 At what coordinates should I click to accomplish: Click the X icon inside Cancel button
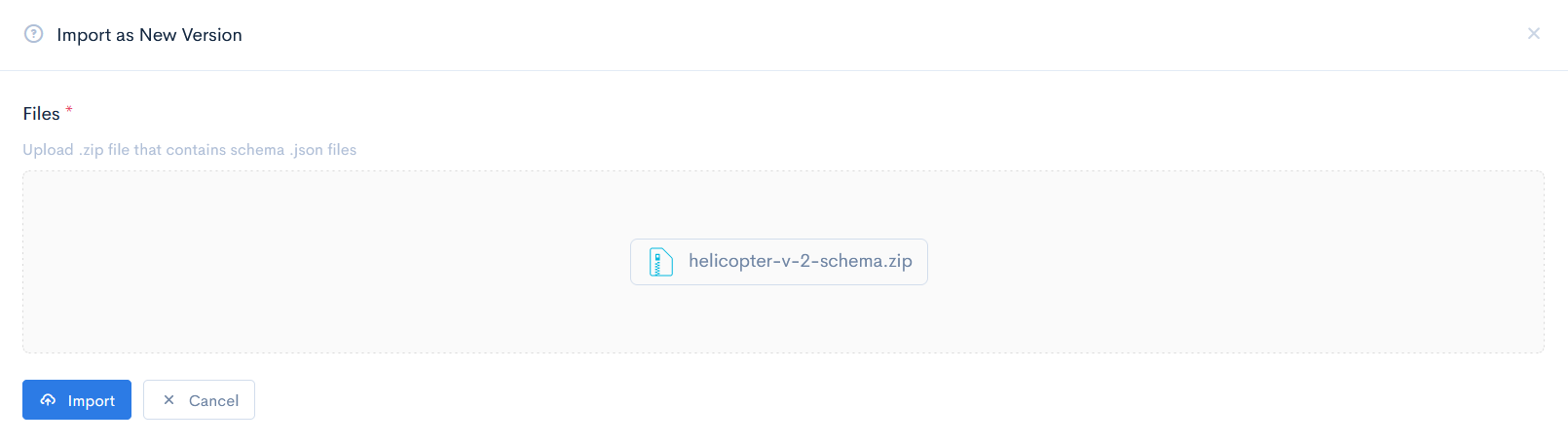pos(168,400)
